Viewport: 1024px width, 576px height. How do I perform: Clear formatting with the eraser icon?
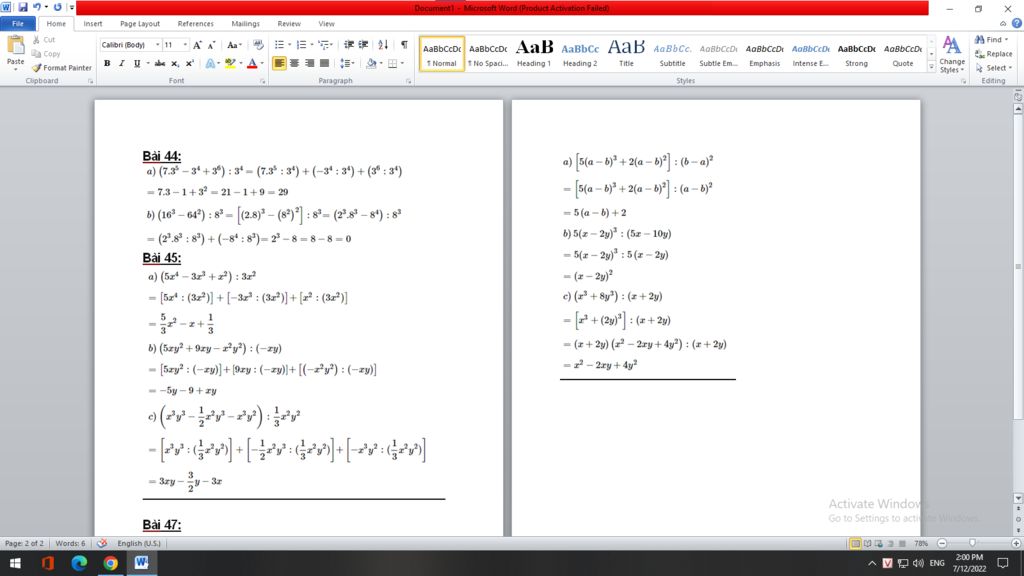(x=259, y=45)
